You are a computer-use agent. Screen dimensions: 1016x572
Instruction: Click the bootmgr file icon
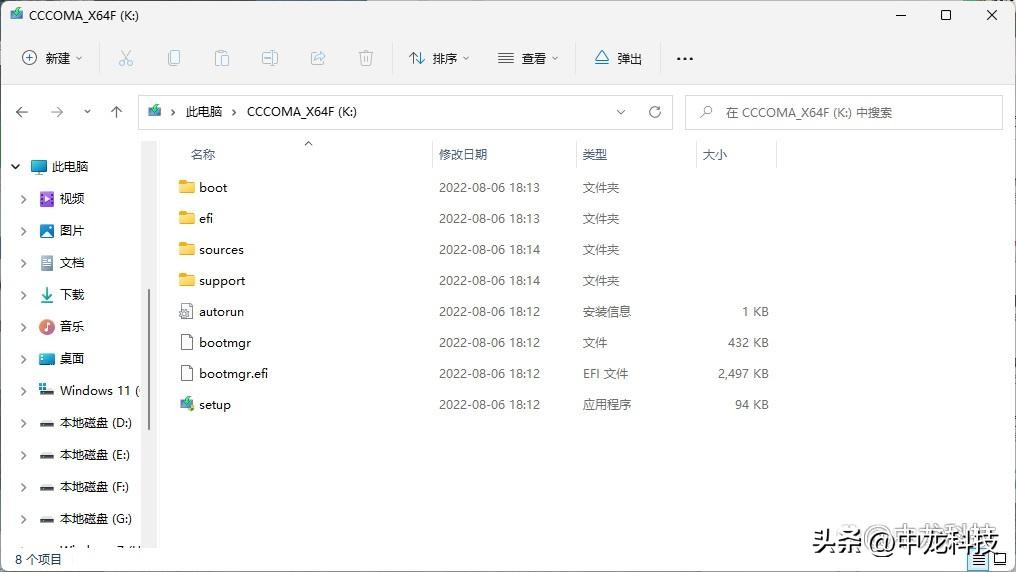187,342
